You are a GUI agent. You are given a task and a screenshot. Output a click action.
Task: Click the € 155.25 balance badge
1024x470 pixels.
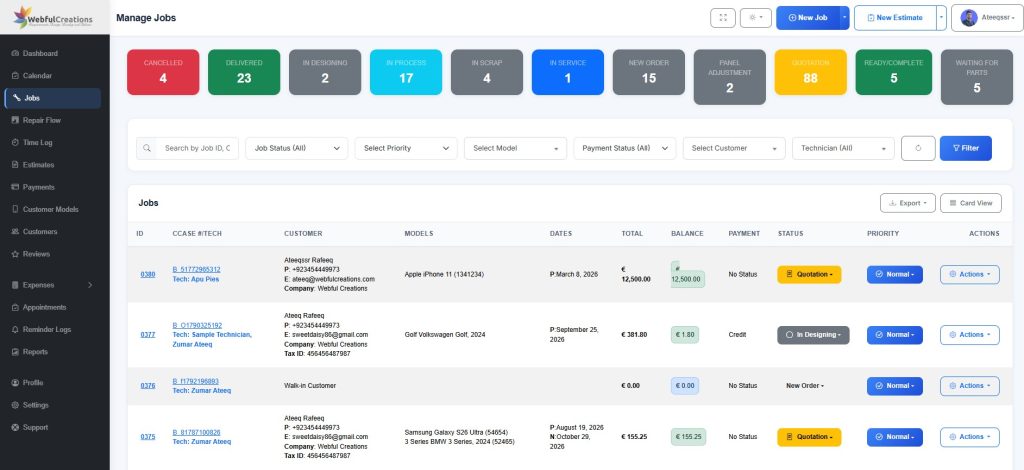point(688,437)
